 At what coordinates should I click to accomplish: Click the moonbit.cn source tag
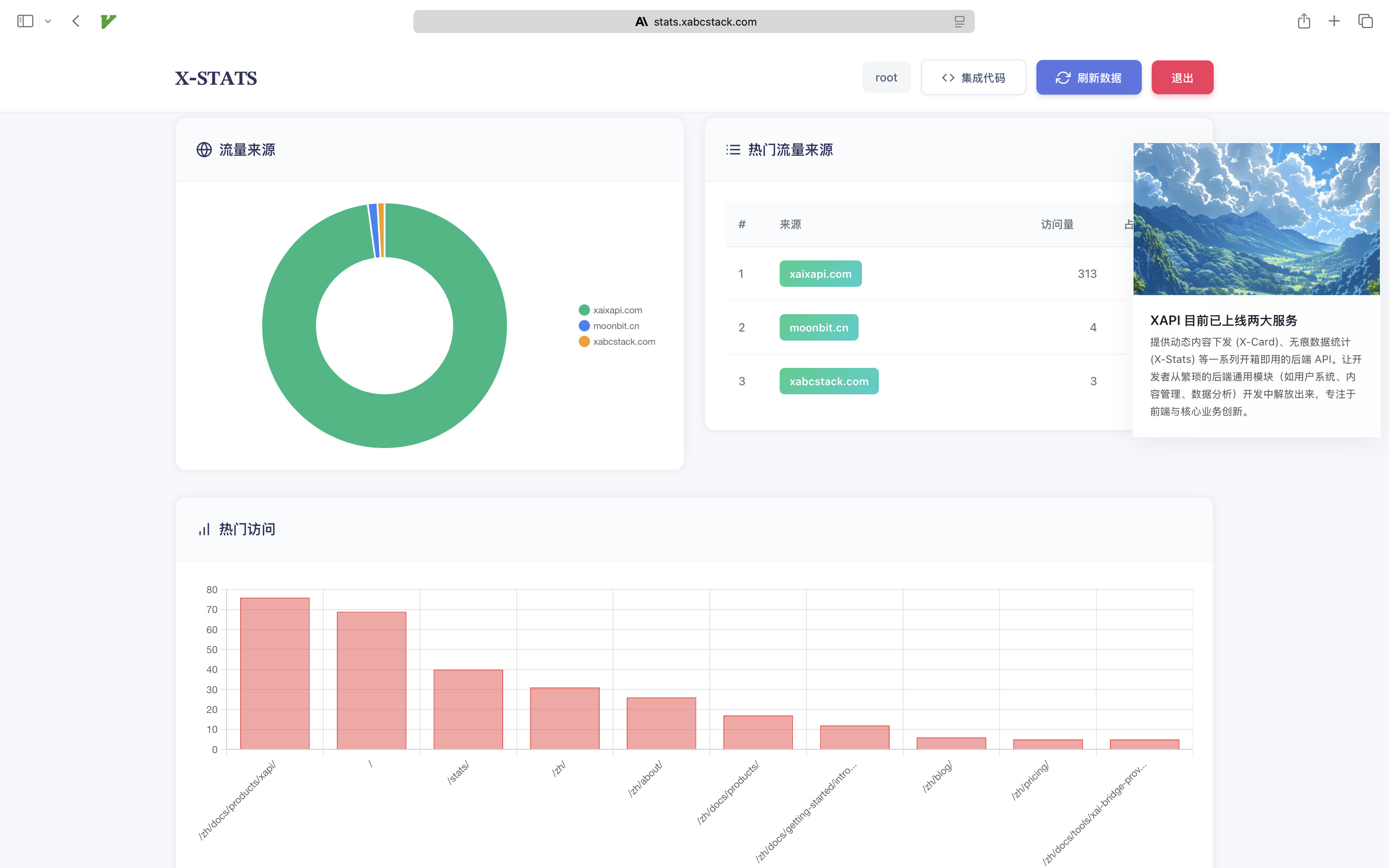tap(819, 327)
